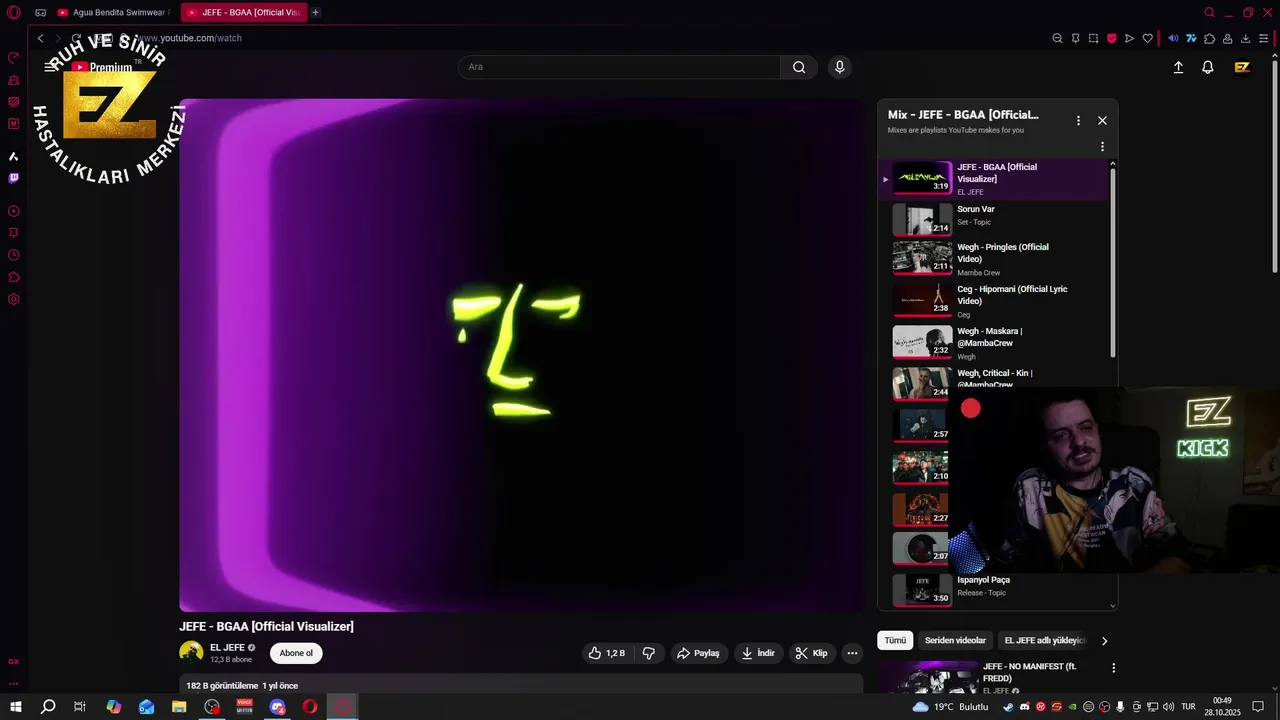
Task: Click the playlist panel scrollbar thumb
Action: coord(1112,263)
